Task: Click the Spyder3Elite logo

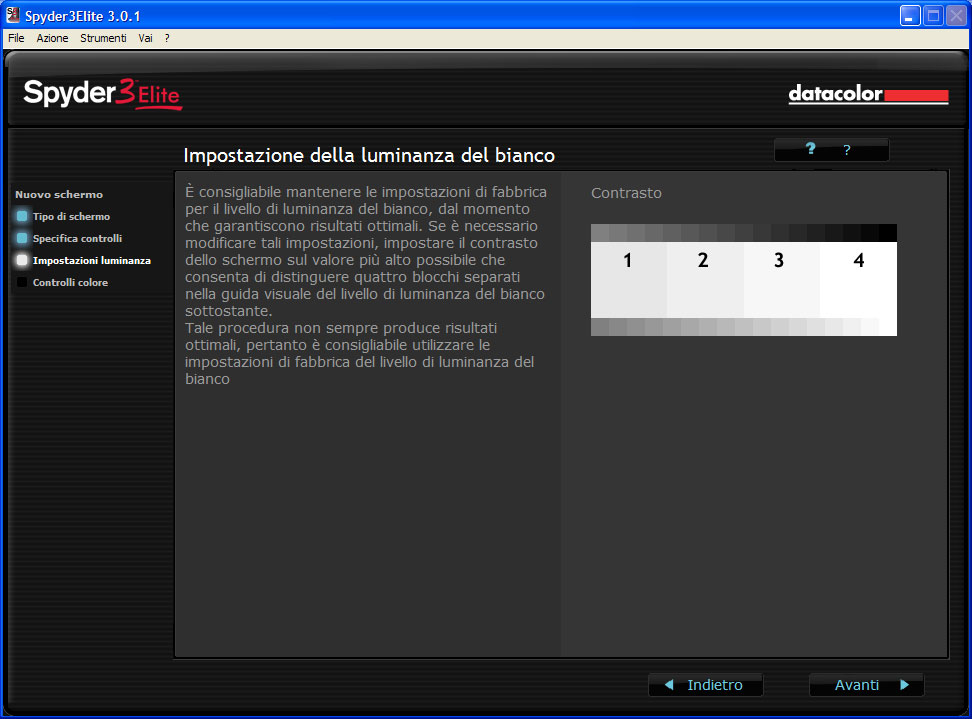Action: click(102, 94)
